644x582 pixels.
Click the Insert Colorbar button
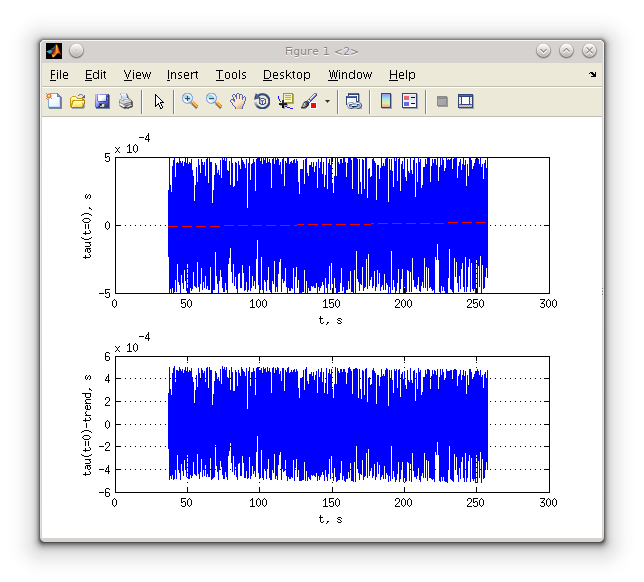click(386, 101)
